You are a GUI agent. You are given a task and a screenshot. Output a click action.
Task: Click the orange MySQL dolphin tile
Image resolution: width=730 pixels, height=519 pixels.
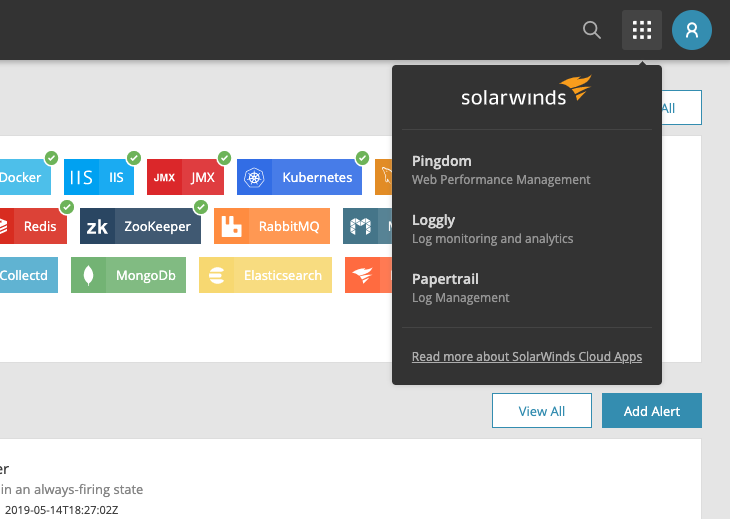(x=384, y=177)
